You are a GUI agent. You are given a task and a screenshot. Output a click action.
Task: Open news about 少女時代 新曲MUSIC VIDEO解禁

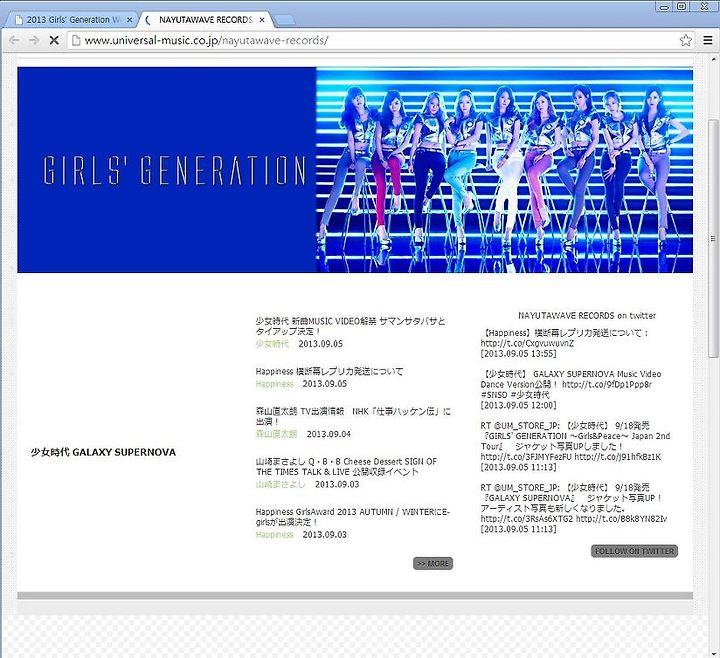350,326
